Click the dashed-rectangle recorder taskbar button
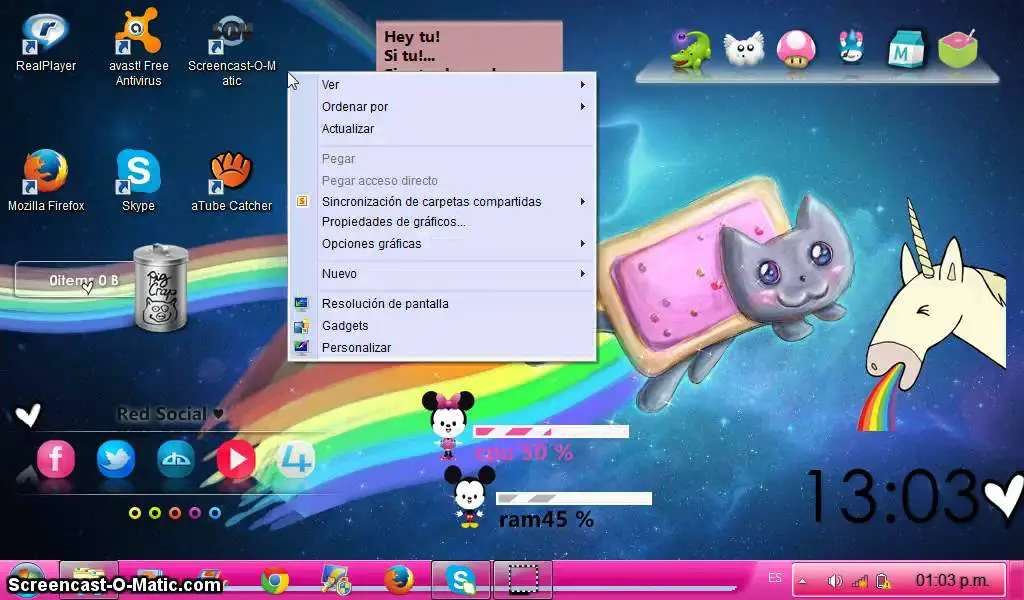This screenshot has height=600, width=1024. (x=522, y=580)
